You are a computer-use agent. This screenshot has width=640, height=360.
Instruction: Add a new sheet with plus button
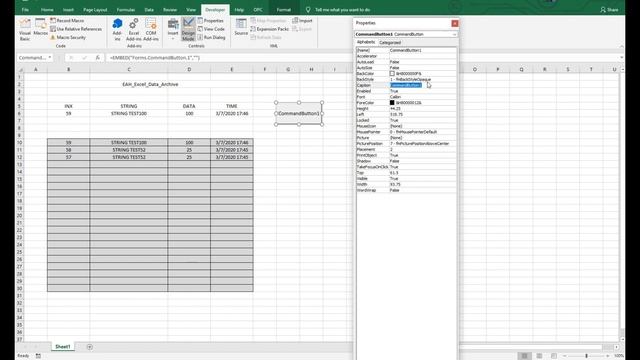pos(89,347)
